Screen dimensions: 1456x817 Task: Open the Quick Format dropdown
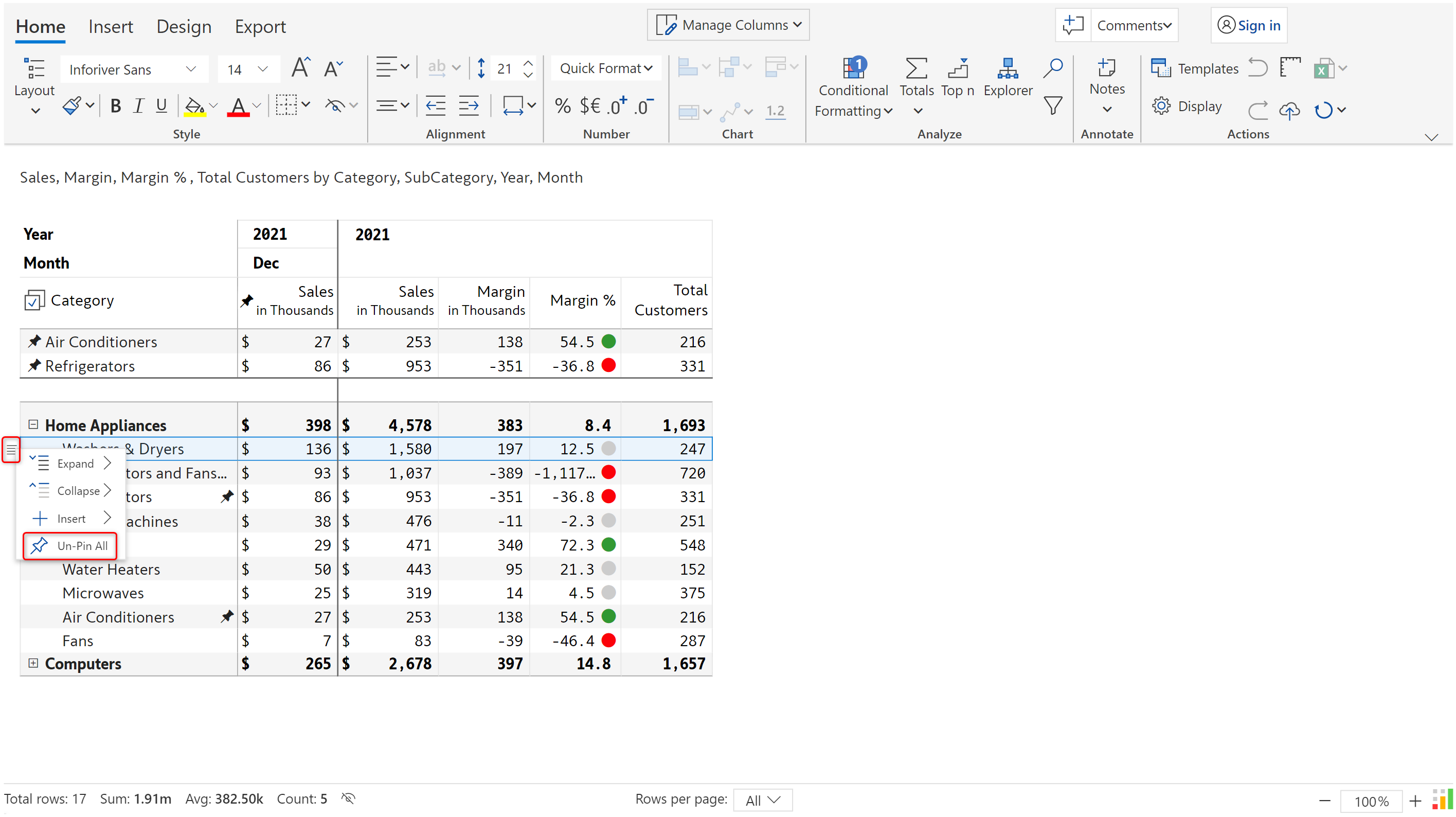tap(605, 68)
